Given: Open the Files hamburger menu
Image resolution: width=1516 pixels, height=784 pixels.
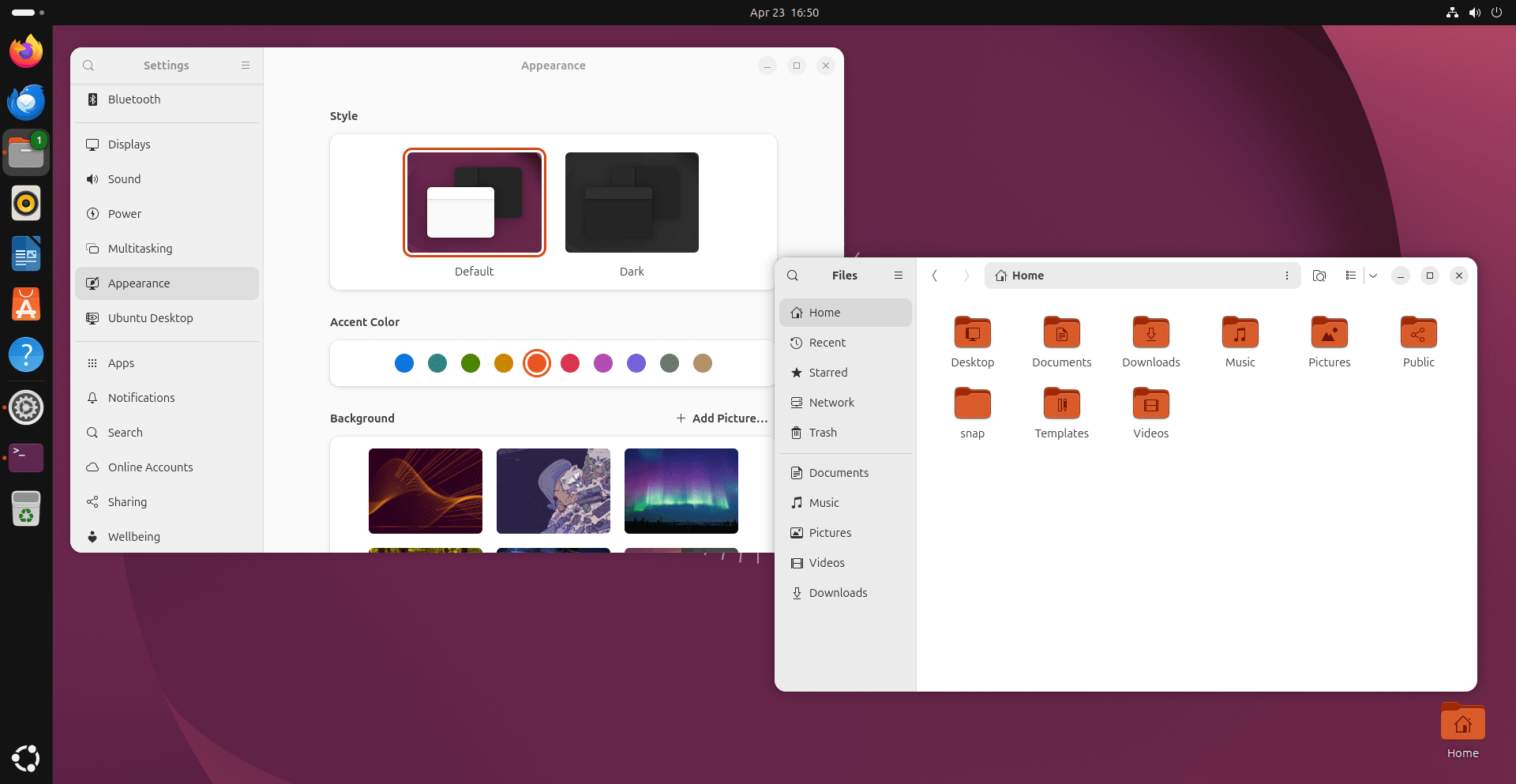Looking at the screenshot, I should pyautogui.click(x=898, y=276).
